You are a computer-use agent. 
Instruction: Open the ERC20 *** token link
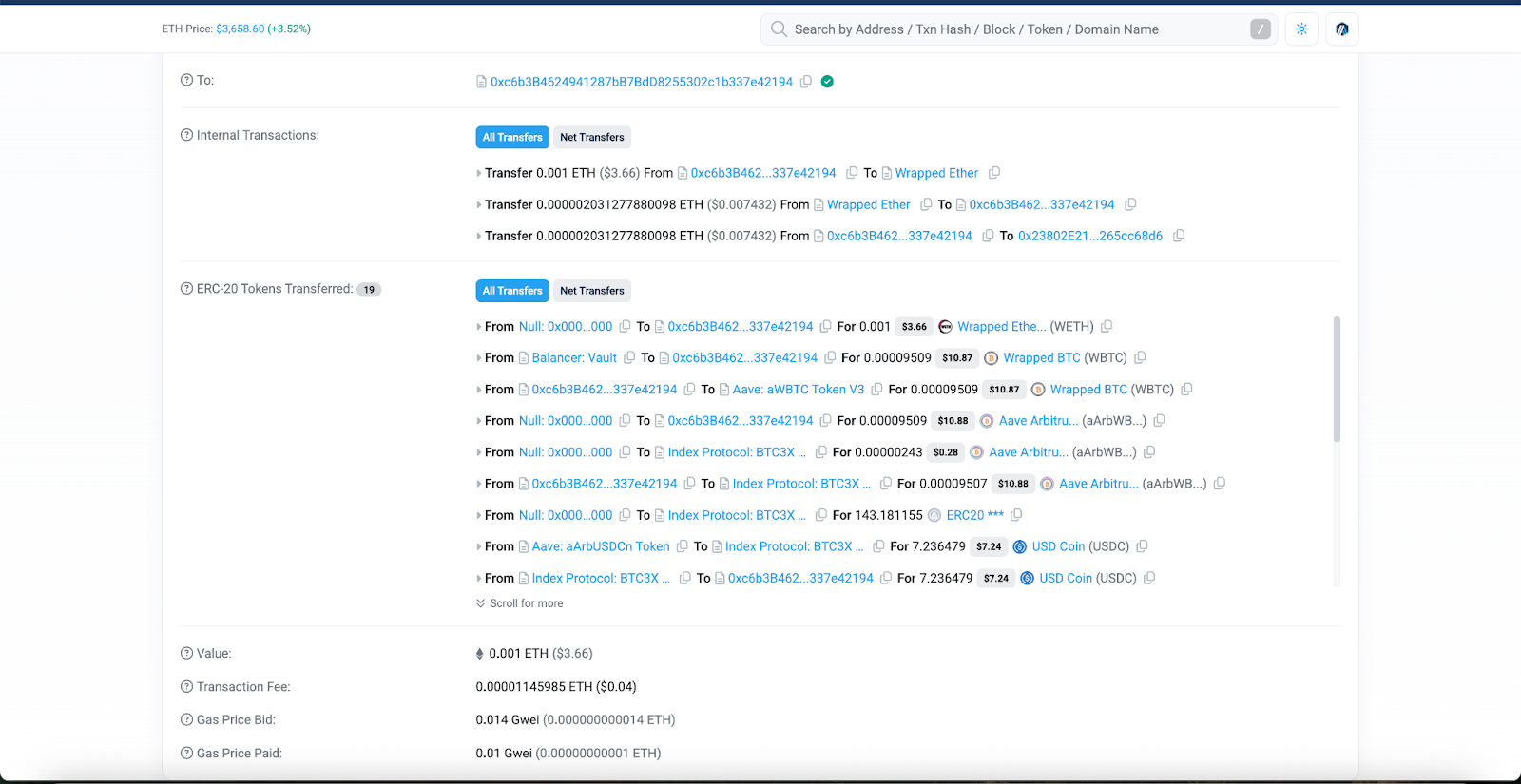click(x=975, y=515)
